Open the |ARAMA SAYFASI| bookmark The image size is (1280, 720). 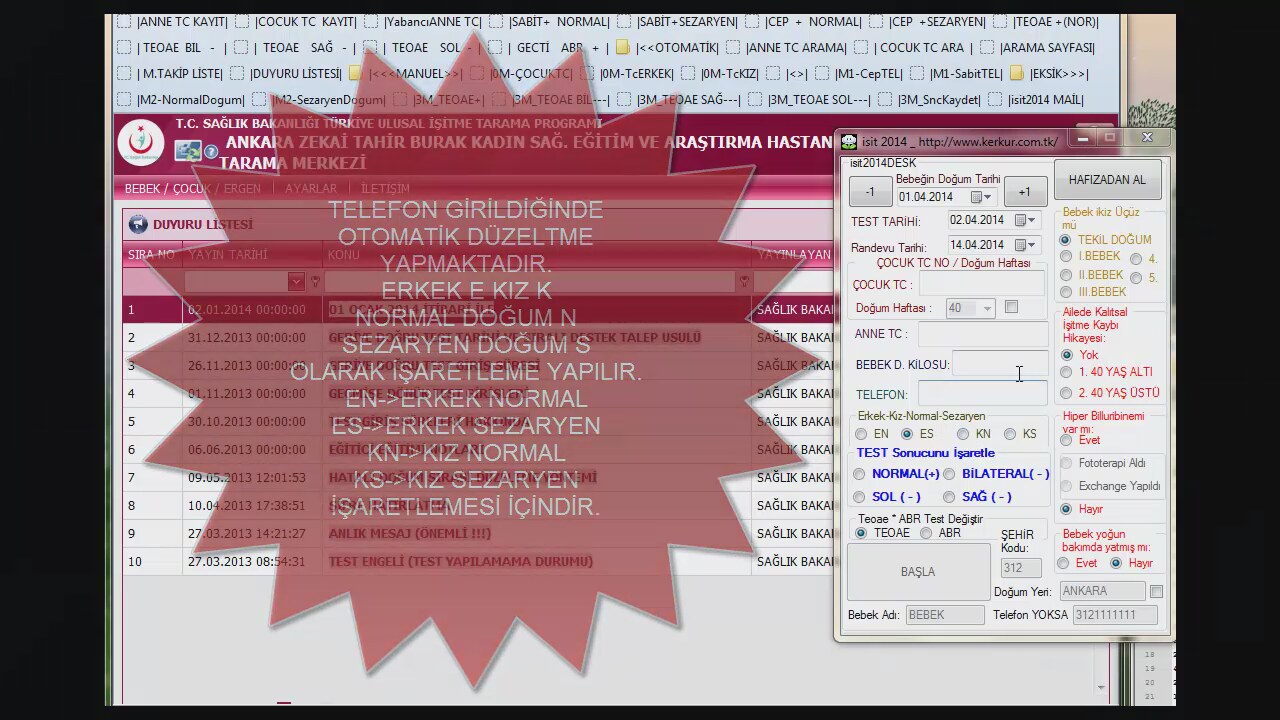tap(1037, 48)
